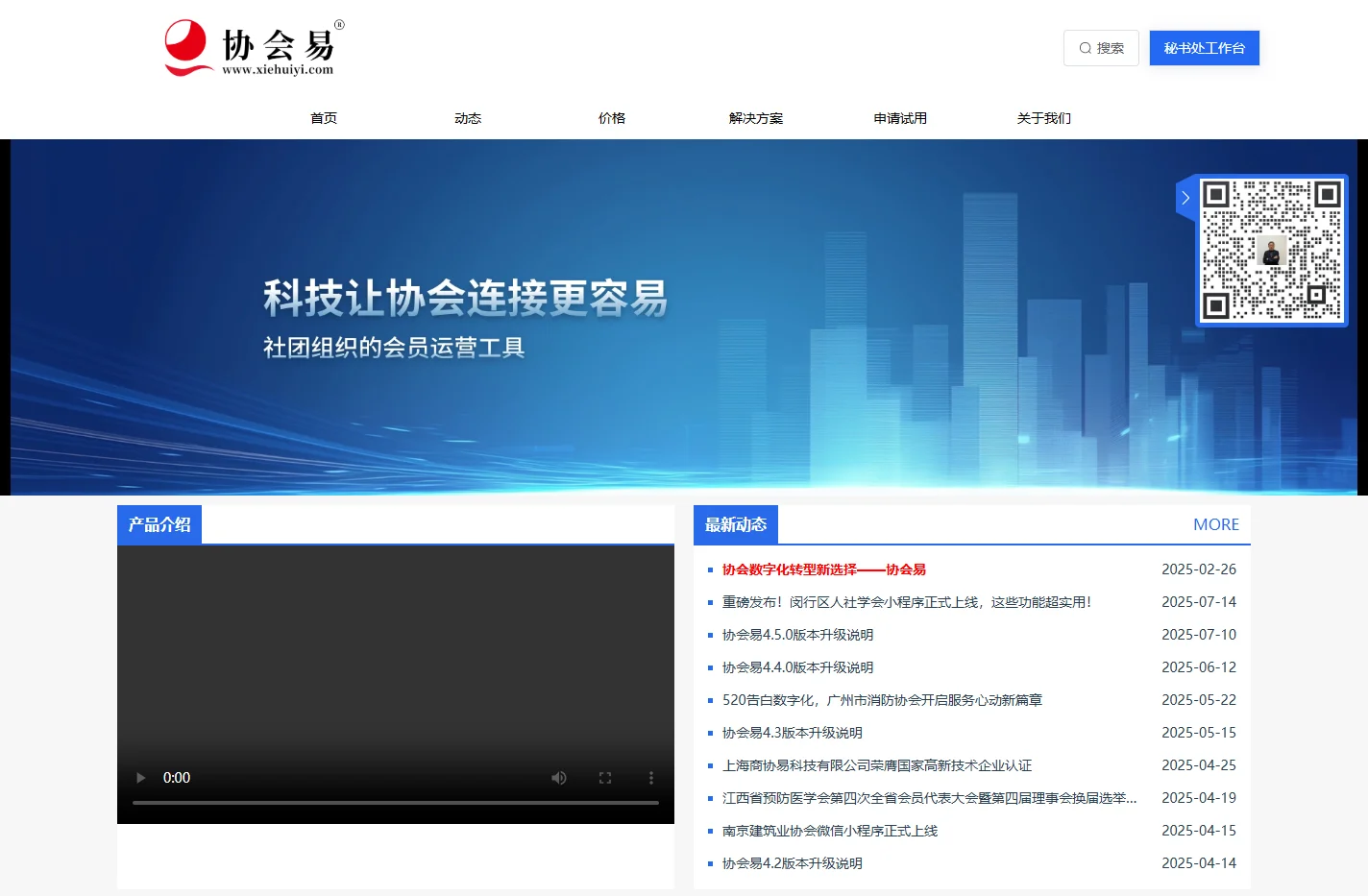Screen dimensions: 1368x896
Task: Collapse the QR code panel arrow
Action: 1185,198
